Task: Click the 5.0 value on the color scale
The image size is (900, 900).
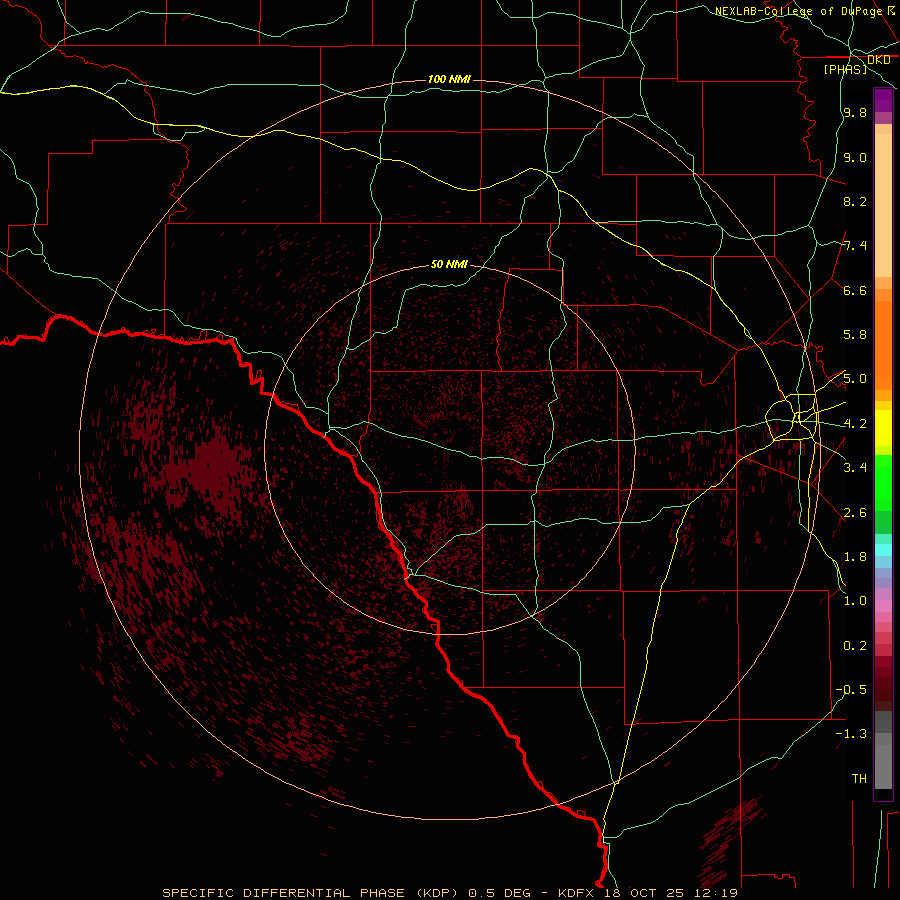Action: pyautogui.click(x=855, y=379)
